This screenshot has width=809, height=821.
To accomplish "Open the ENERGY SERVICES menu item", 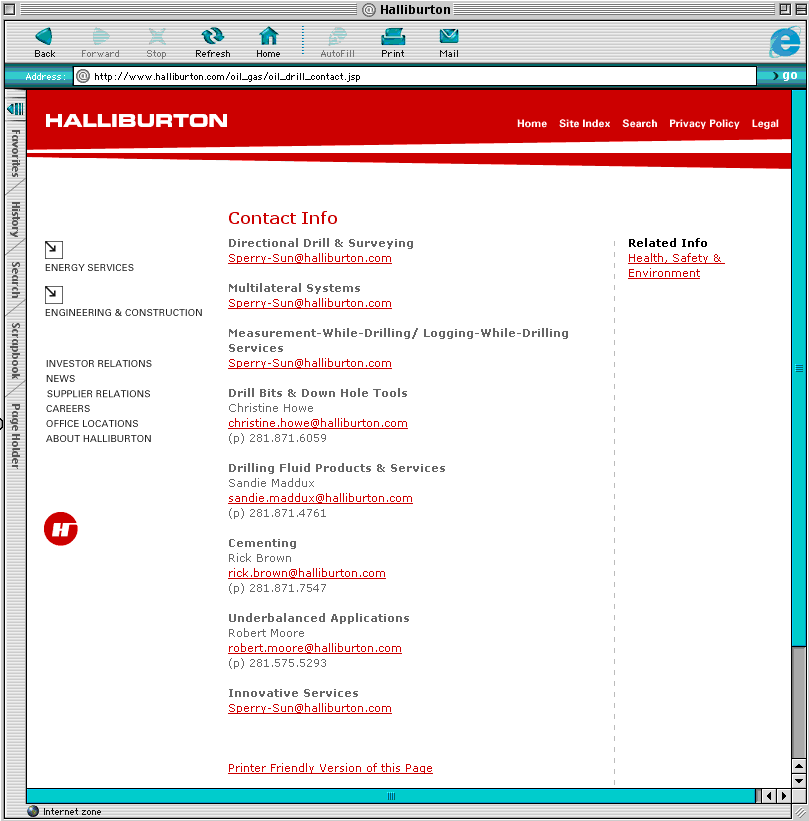I will [90, 268].
